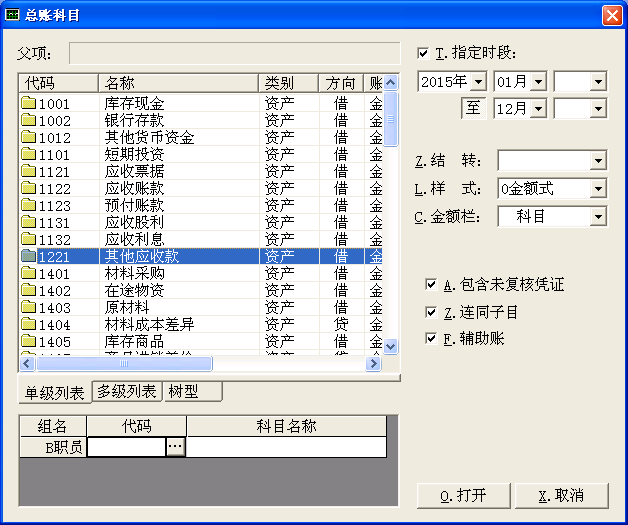Select the 应收账款 account name
This screenshot has height=525, width=628.
coord(134,189)
